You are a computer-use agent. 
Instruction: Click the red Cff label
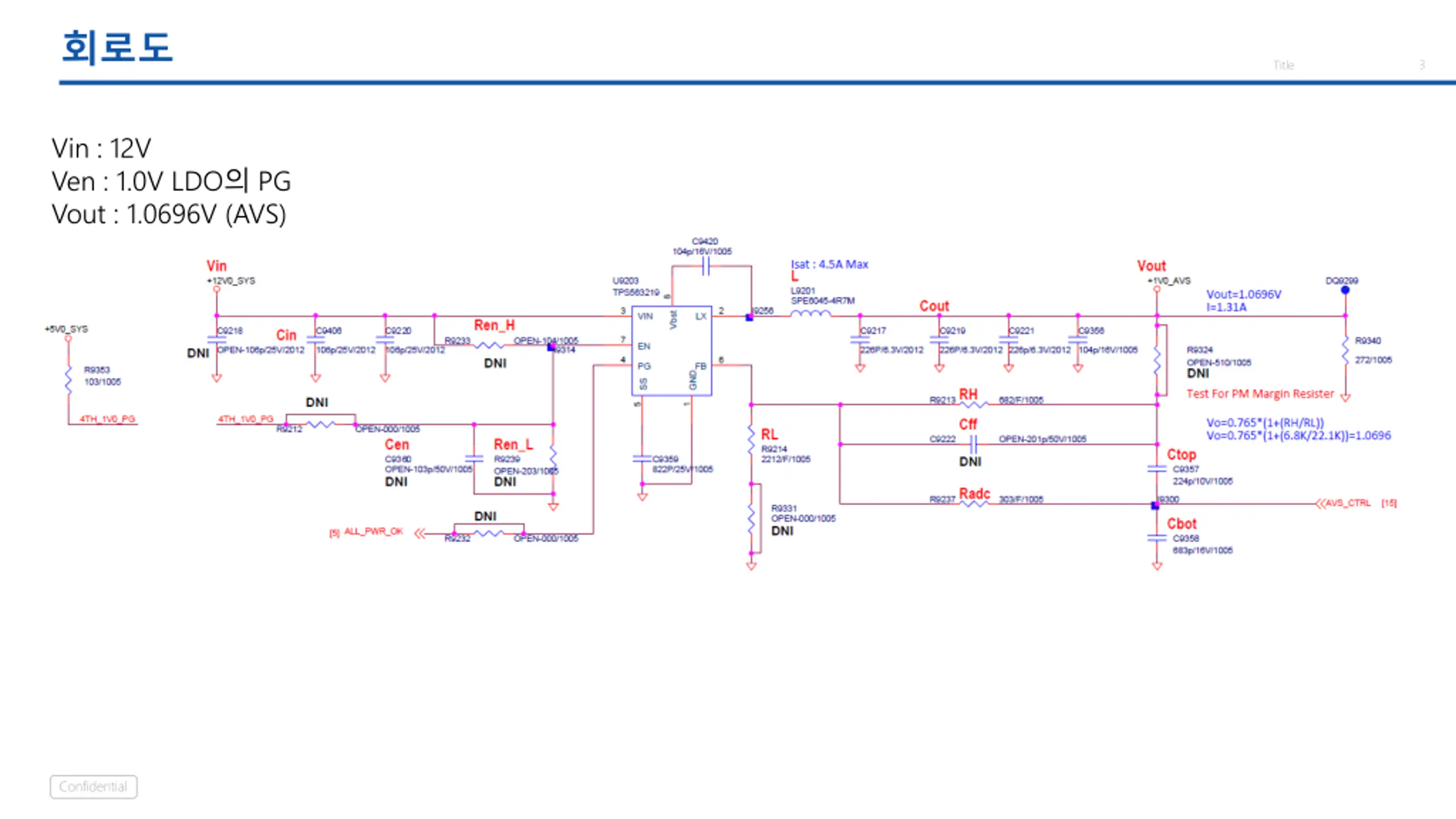coord(968,424)
